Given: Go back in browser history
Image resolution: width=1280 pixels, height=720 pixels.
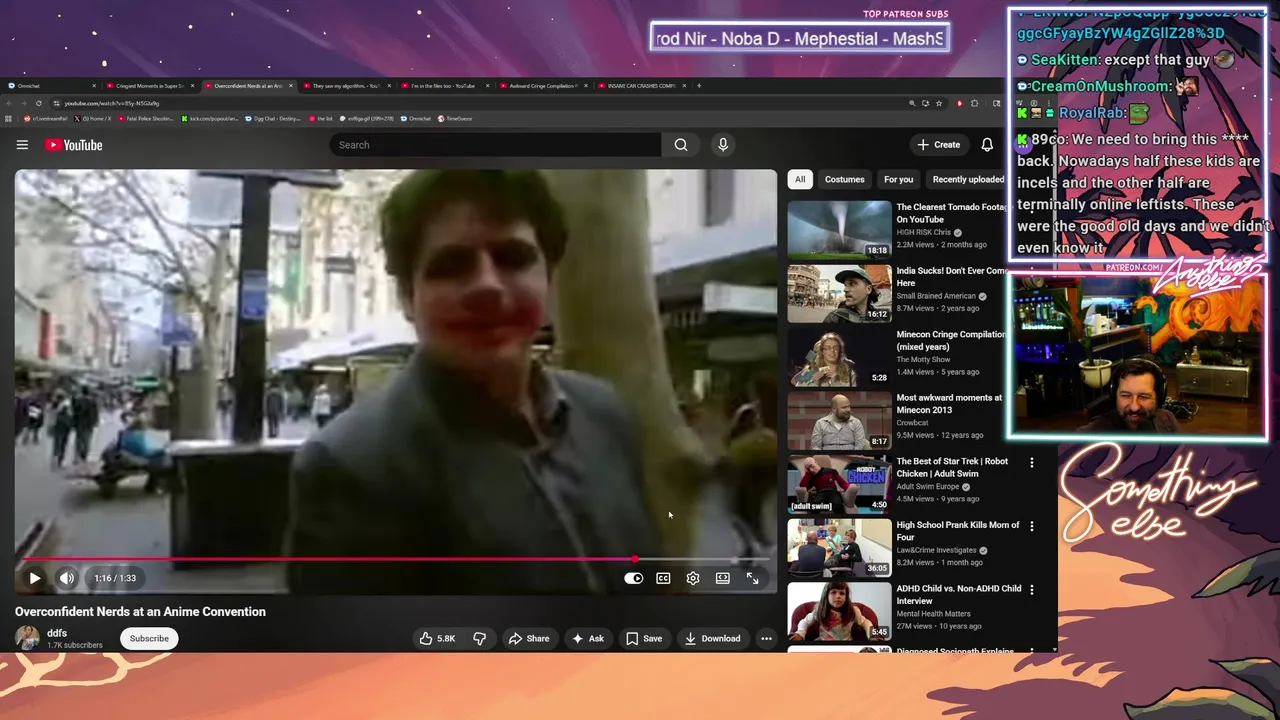Looking at the screenshot, I should click(9, 103).
